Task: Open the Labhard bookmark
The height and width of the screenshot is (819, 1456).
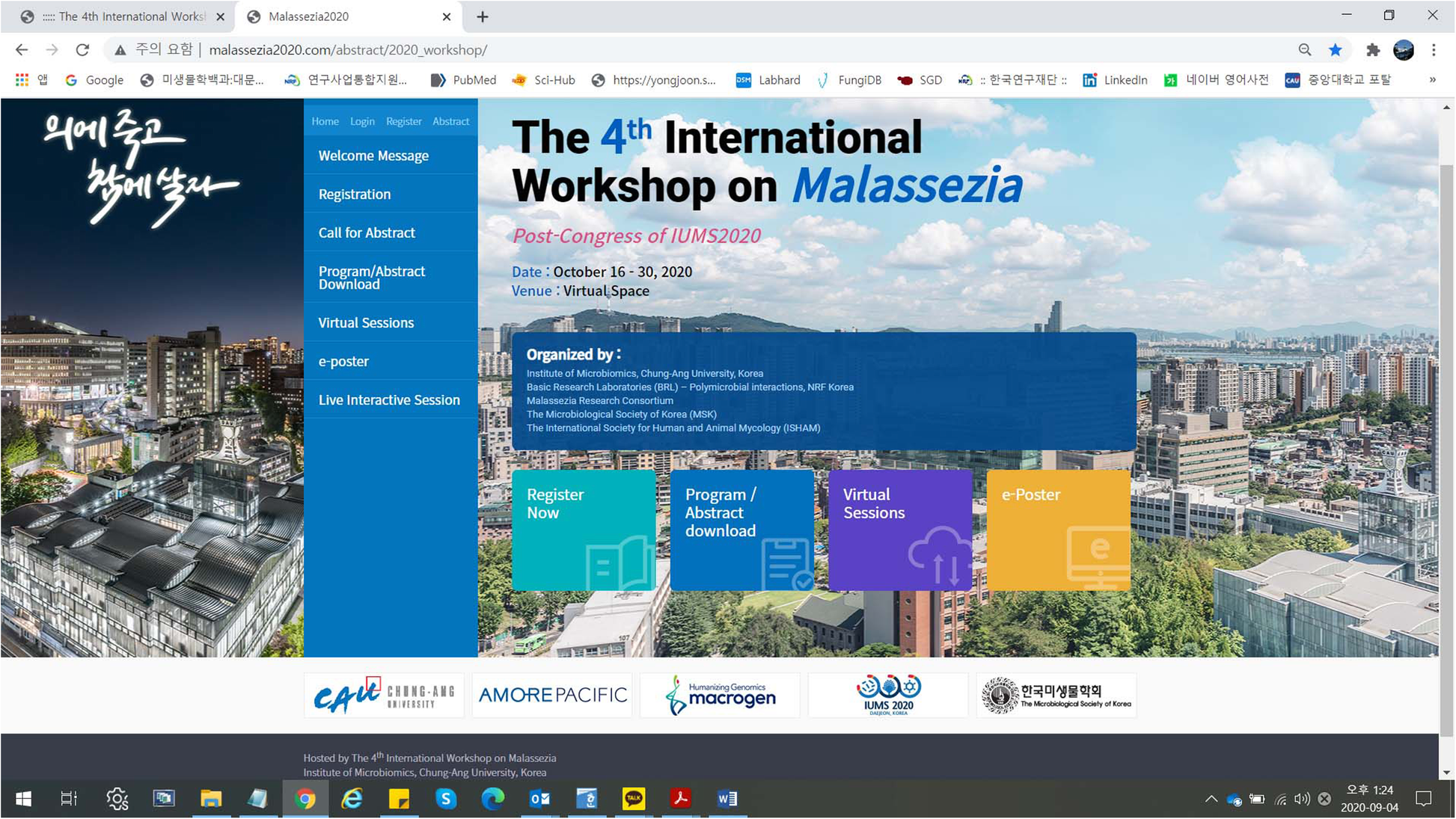Action: [x=768, y=80]
